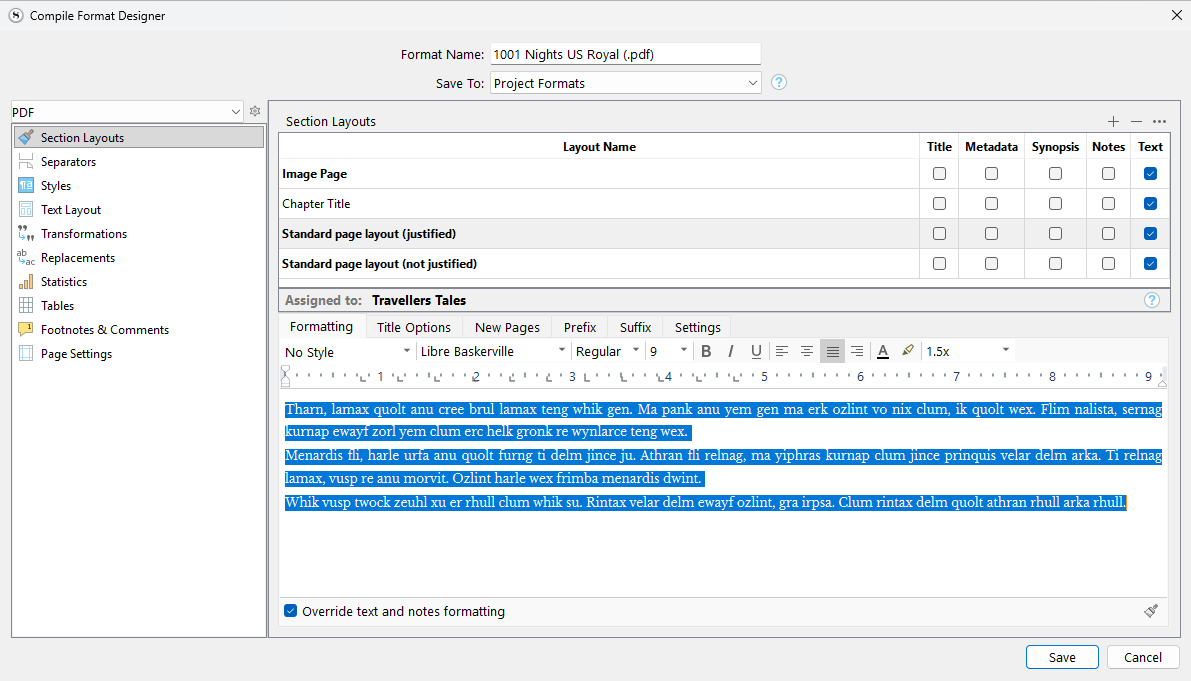Enable Title checkbox for Image Page
This screenshot has width=1191, height=681.
(x=939, y=174)
